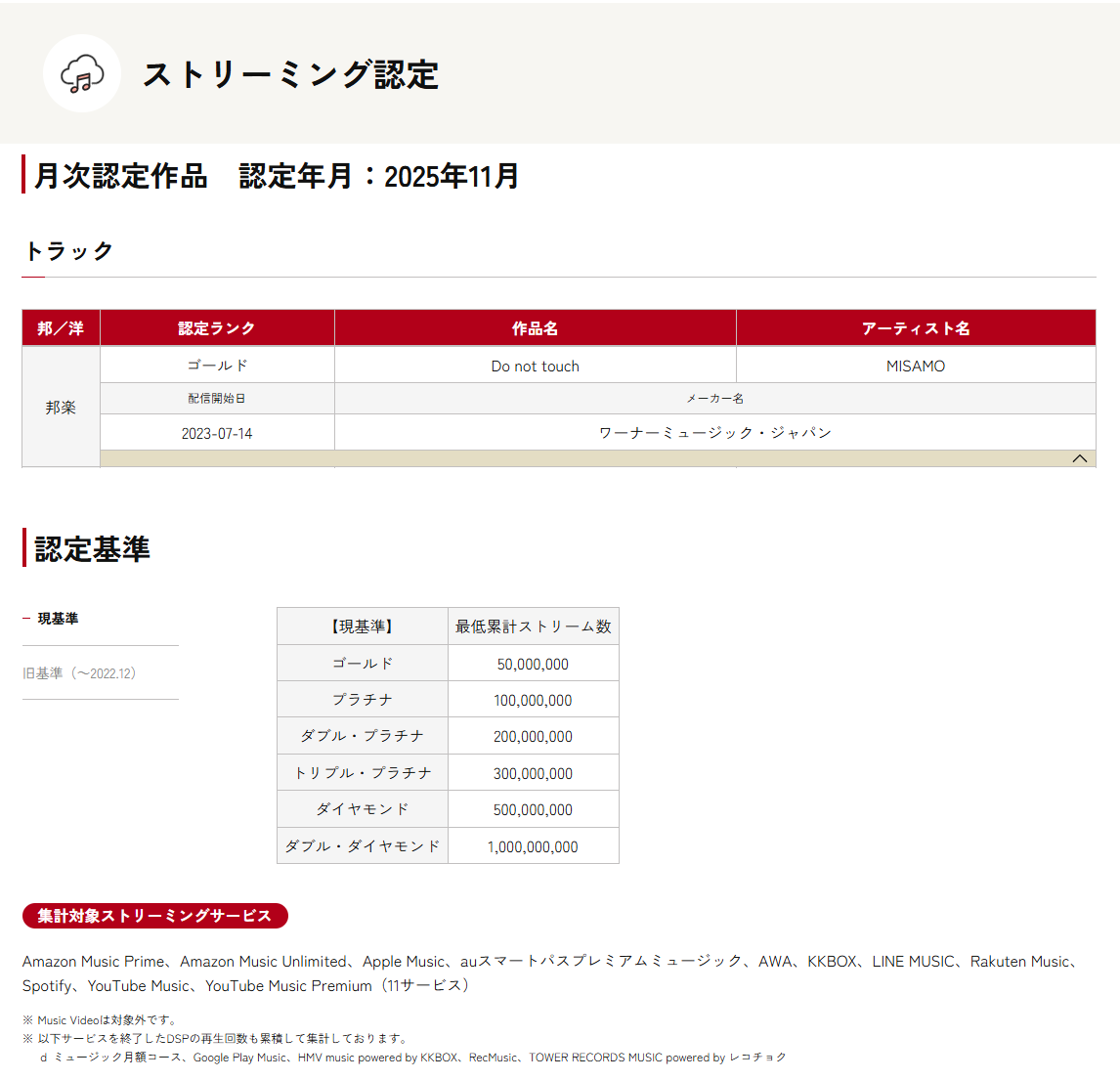Select the 現基準 criteria tab
The width and height of the screenshot is (1120, 1080).
[58, 619]
